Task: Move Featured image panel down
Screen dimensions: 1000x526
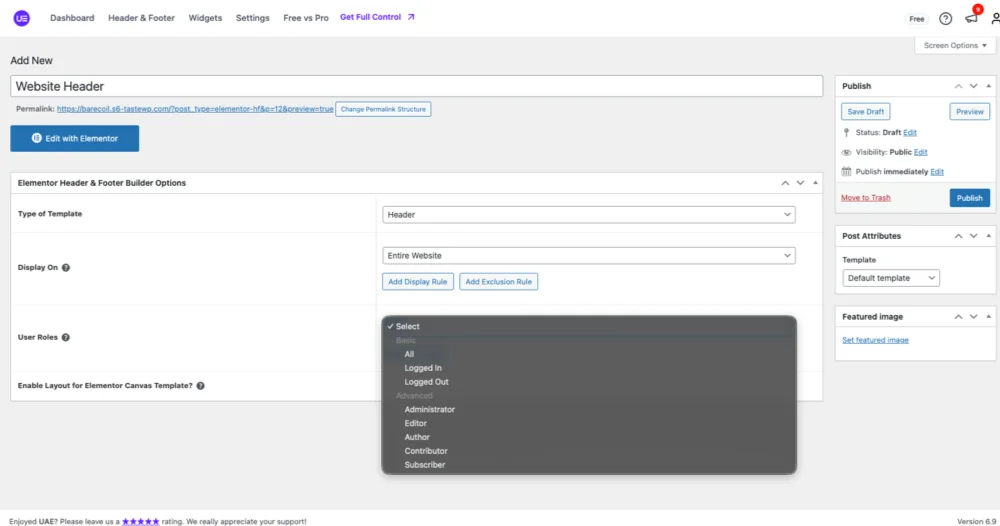Action: (x=973, y=317)
